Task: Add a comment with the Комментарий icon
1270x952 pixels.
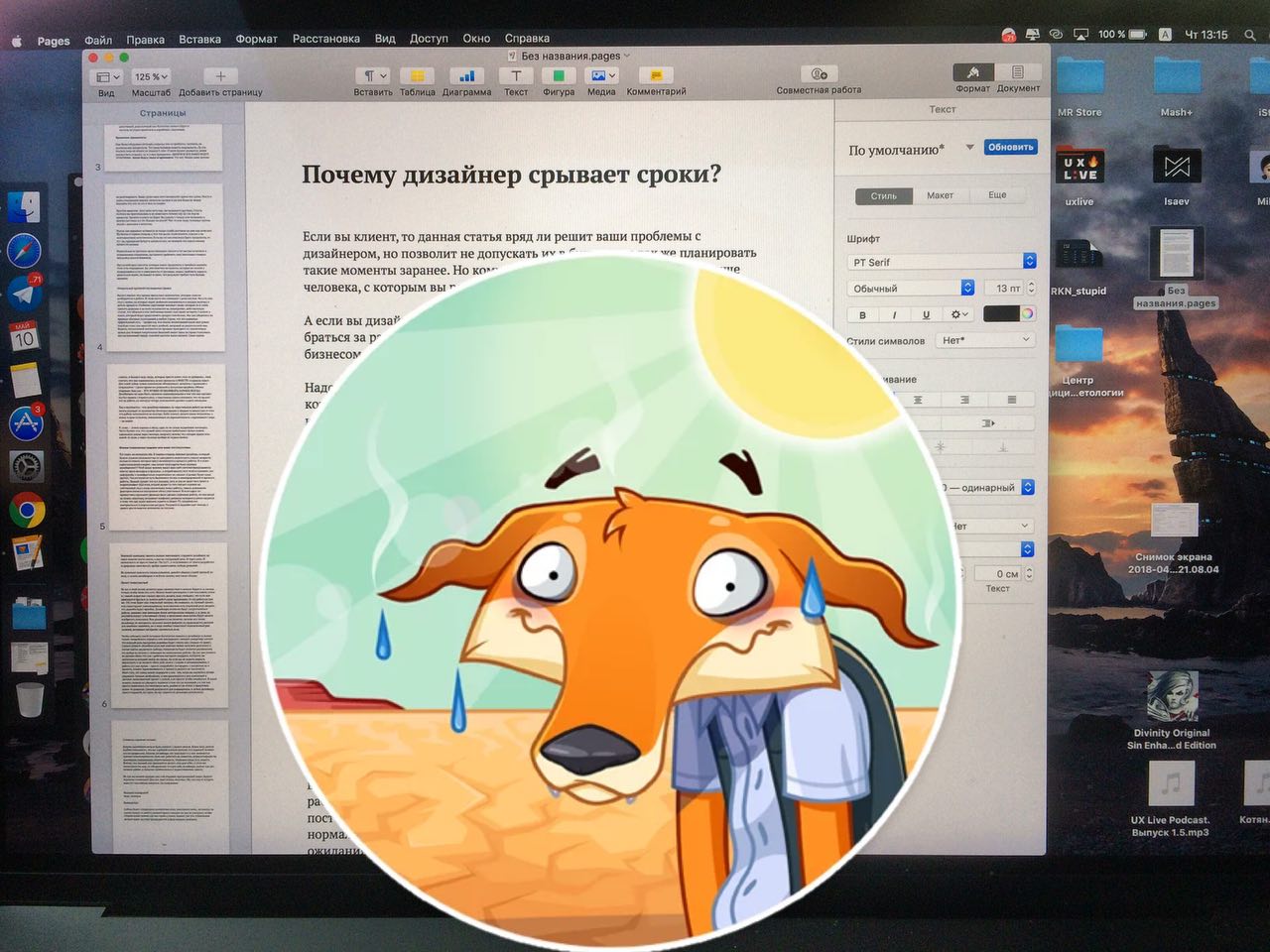Action: point(656,75)
